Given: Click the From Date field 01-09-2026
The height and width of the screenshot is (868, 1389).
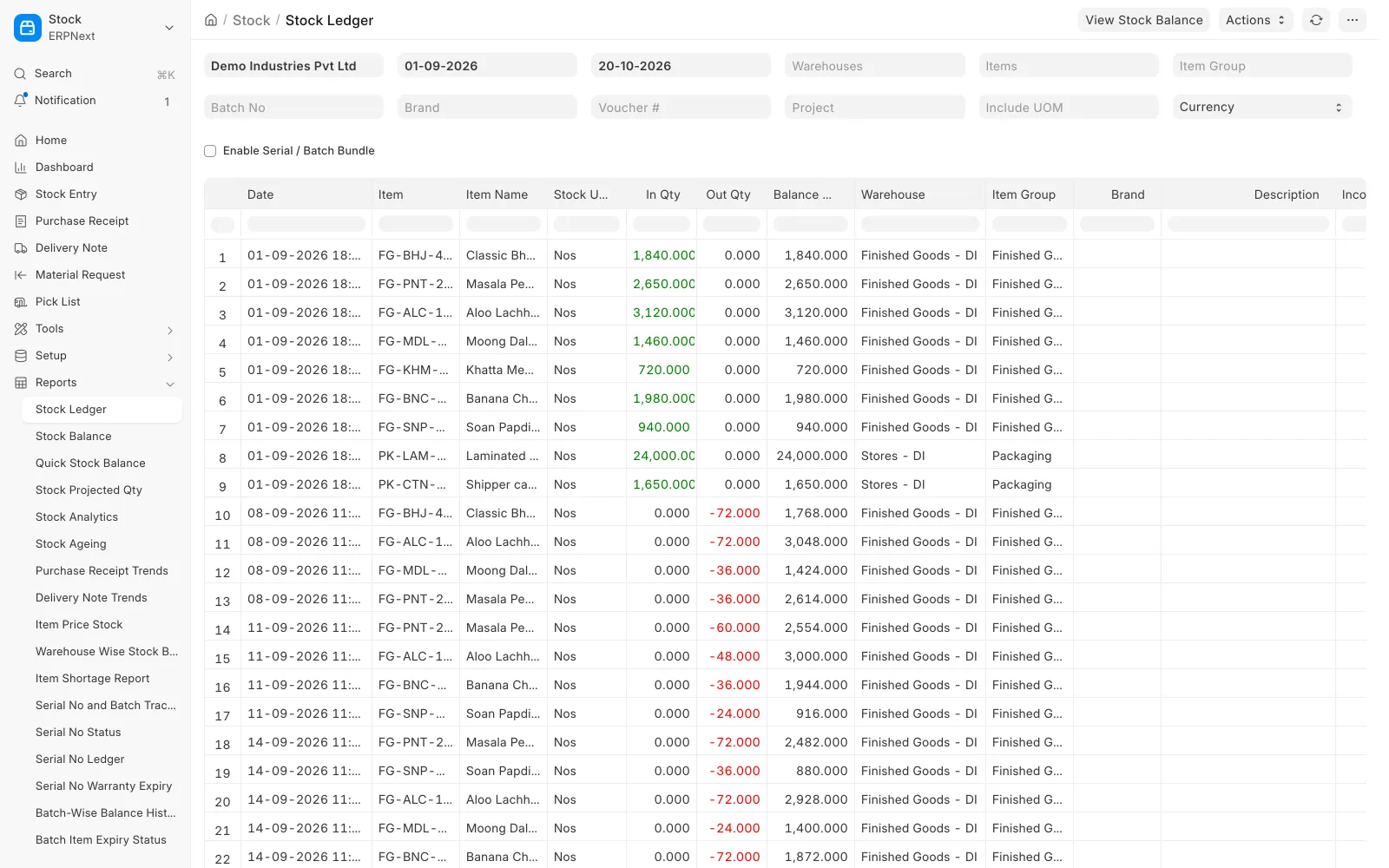Looking at the screenshot, I should point(487,66).
